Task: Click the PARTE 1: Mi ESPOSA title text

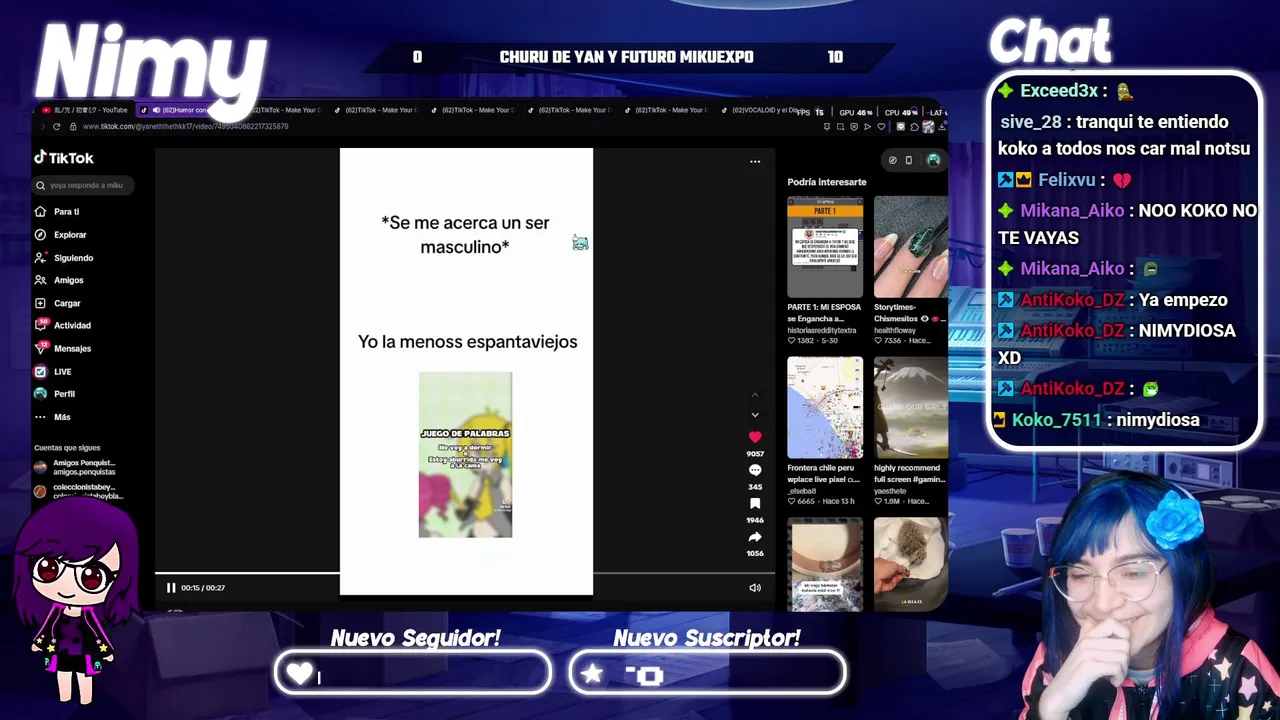Action: coord(822,313)
